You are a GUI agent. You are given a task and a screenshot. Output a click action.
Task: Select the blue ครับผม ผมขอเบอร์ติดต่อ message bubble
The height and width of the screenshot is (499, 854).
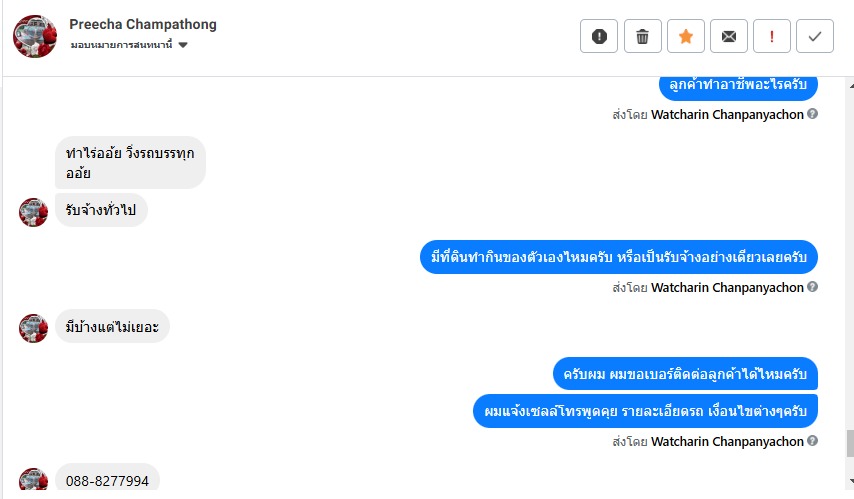[x=685, y=373]
